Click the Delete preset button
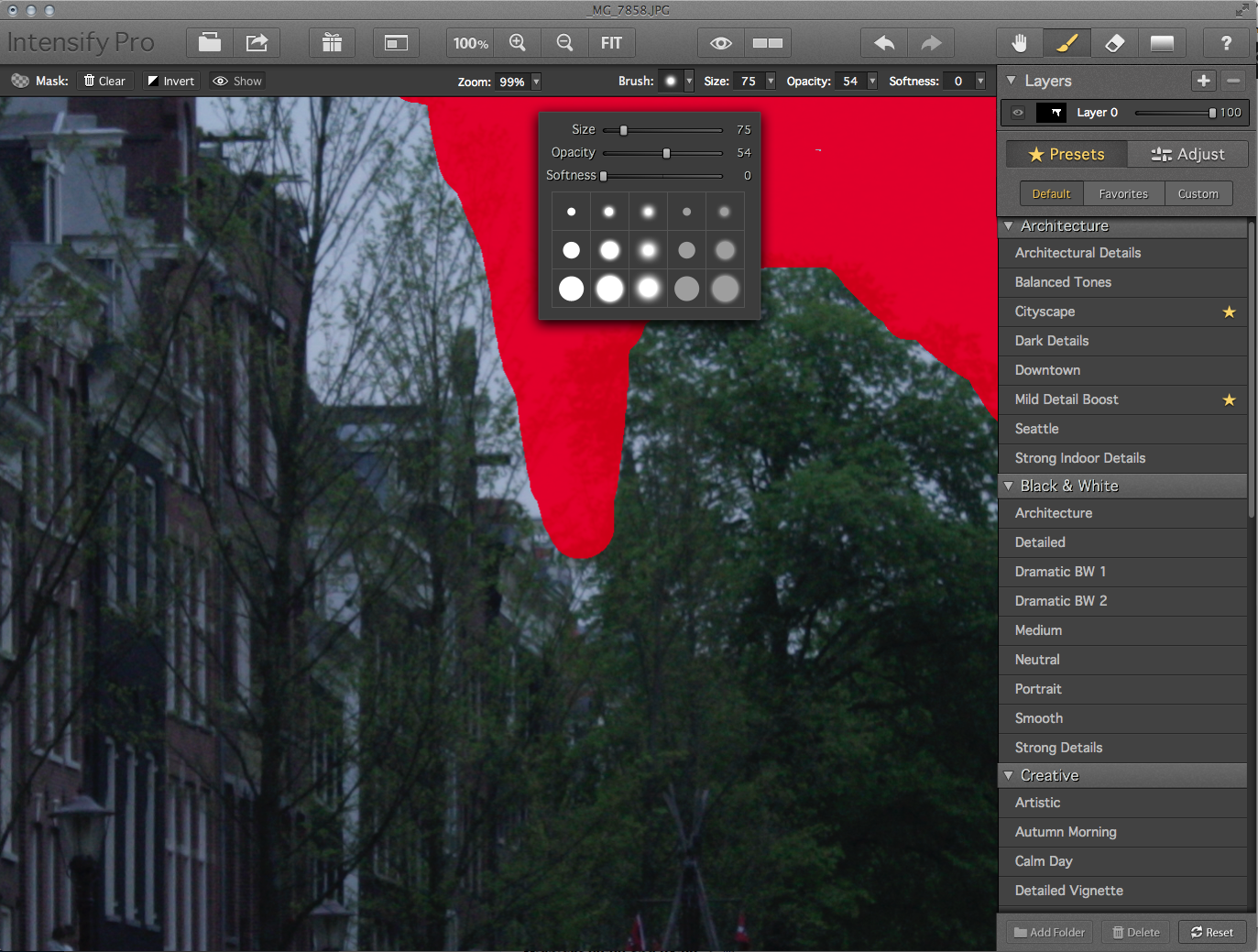This screenshot has height=952, width=1258. click(x=1136, y=932)
